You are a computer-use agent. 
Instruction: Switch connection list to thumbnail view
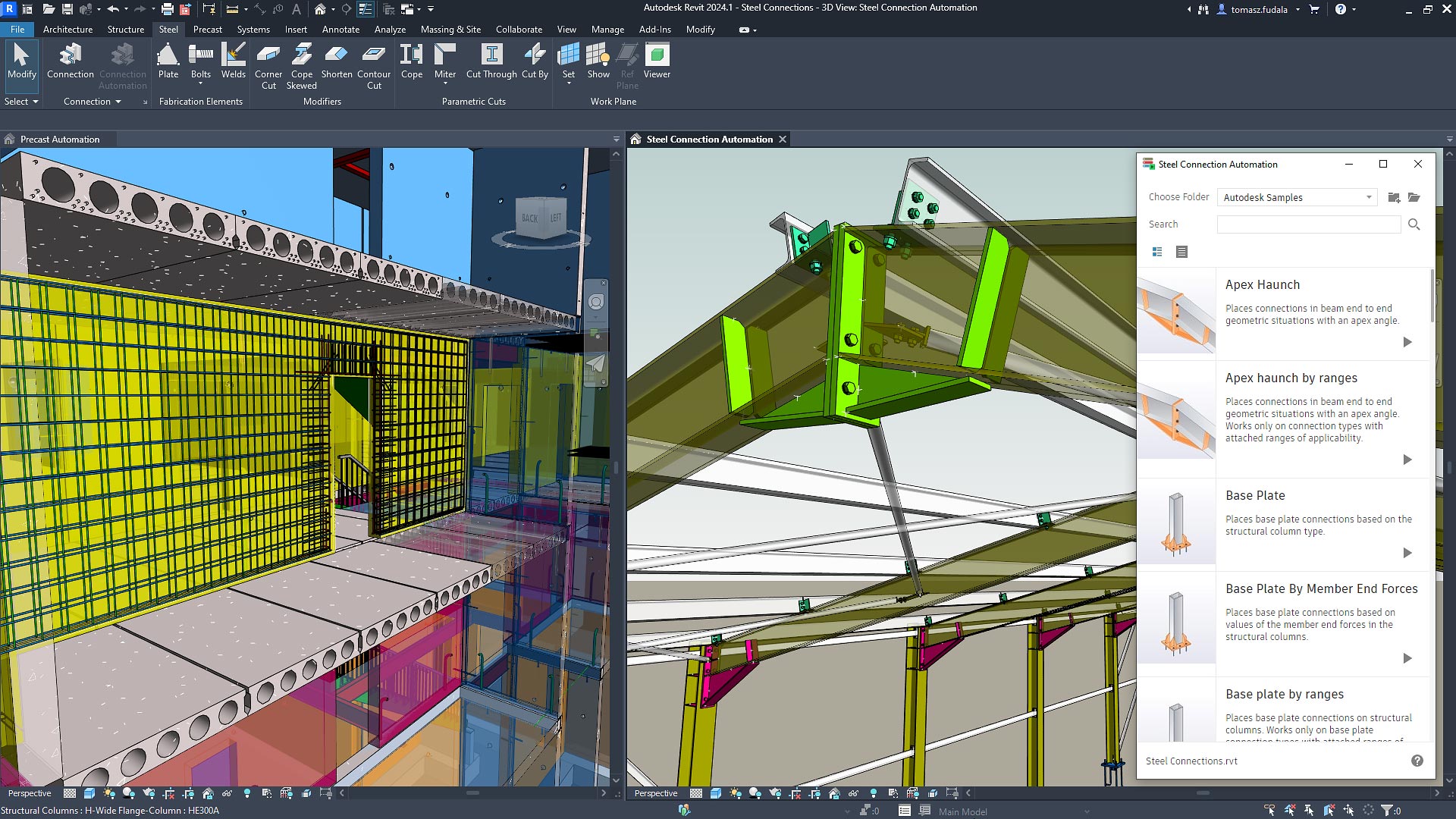coord(1157,252)
